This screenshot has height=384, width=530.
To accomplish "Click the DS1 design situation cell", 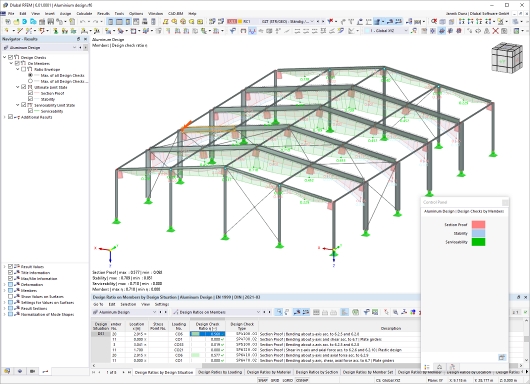I will coord(101,334).
